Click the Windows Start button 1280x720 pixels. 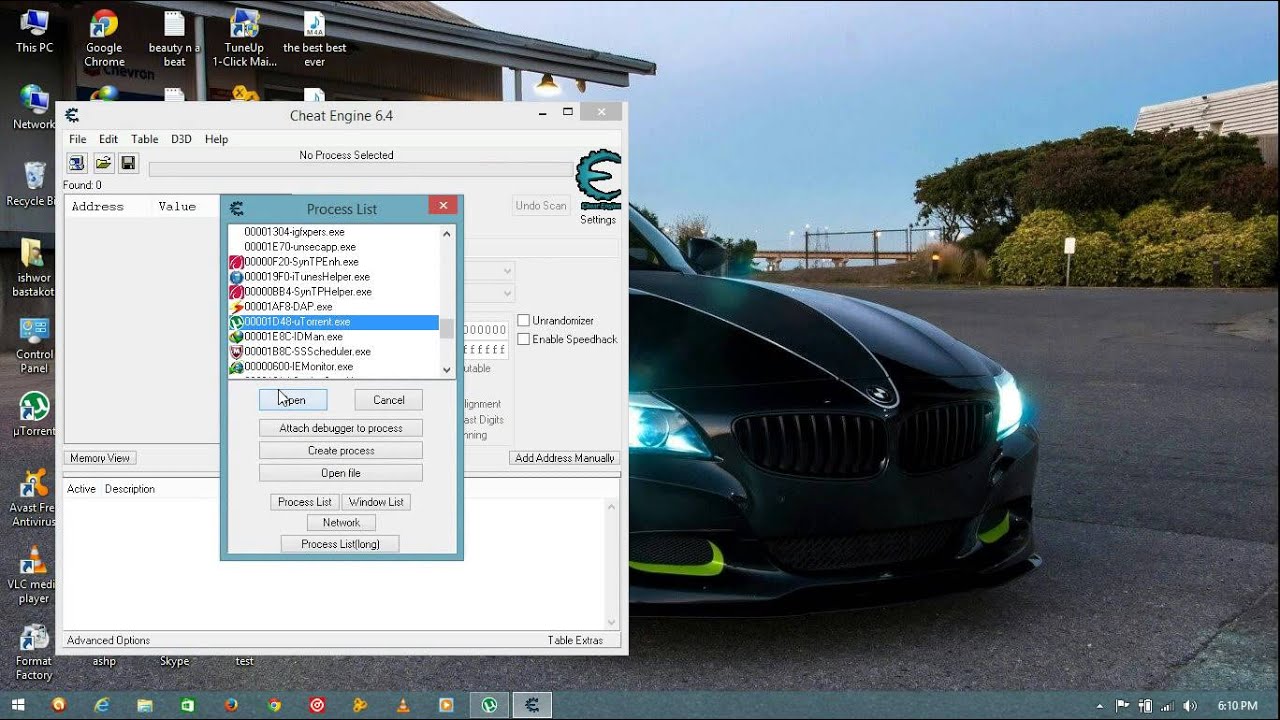(17, 705)
